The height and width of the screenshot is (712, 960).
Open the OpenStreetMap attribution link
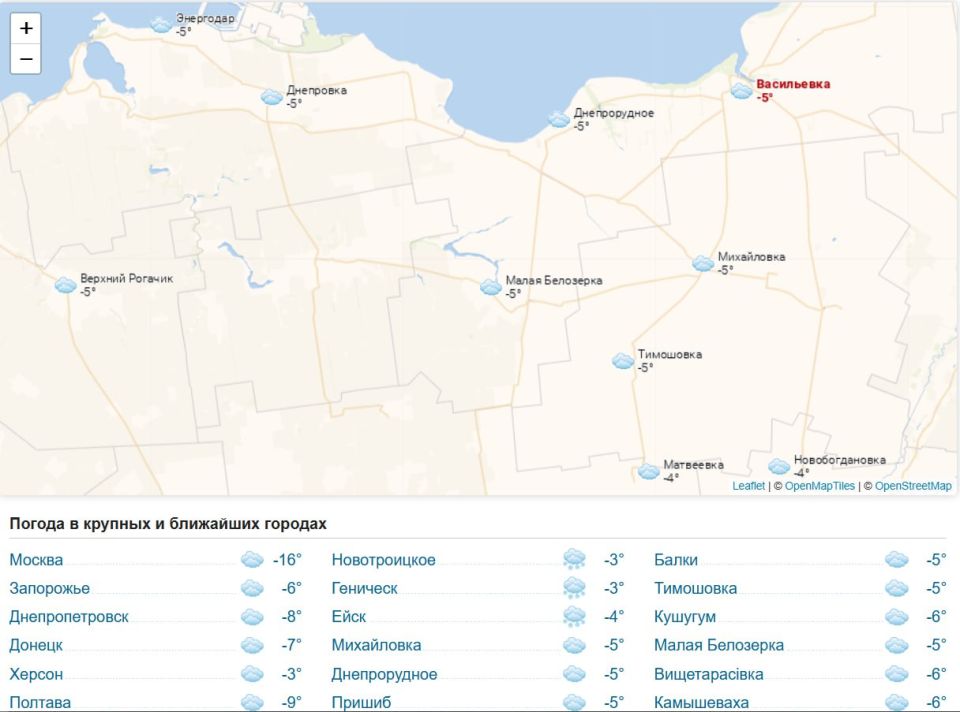(913, 486)
